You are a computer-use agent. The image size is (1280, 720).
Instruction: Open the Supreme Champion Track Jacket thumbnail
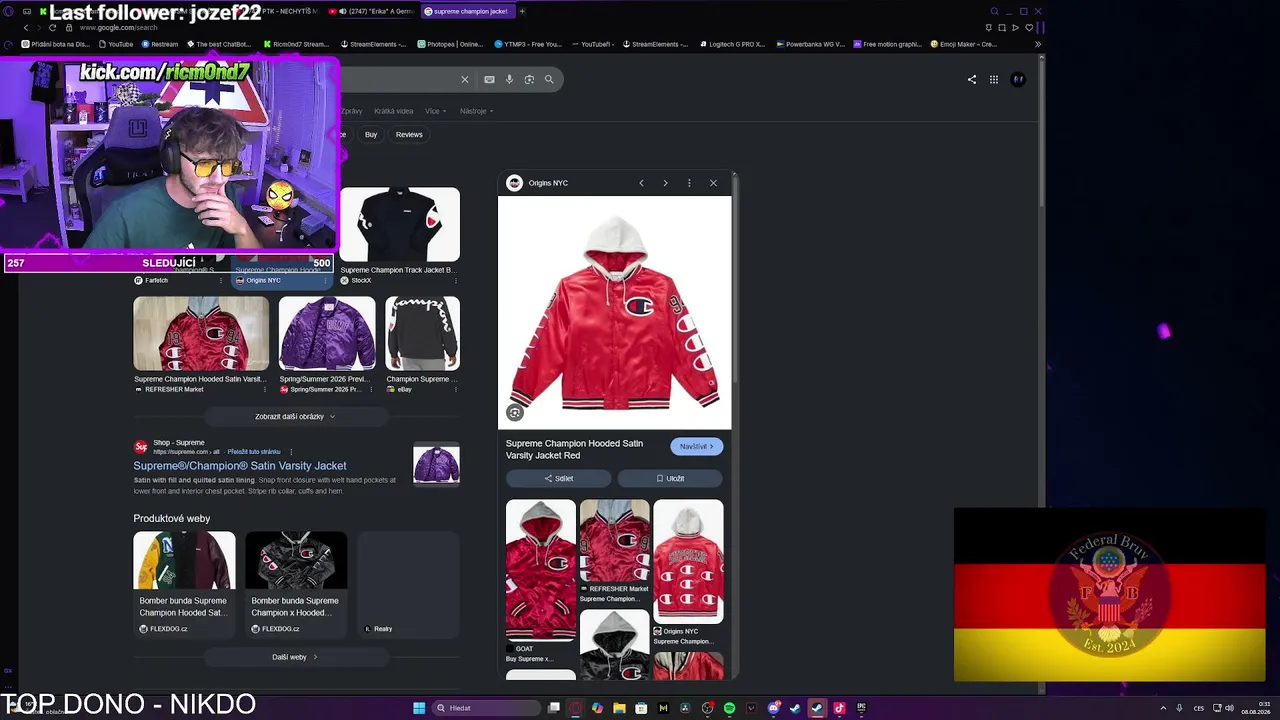400,224
